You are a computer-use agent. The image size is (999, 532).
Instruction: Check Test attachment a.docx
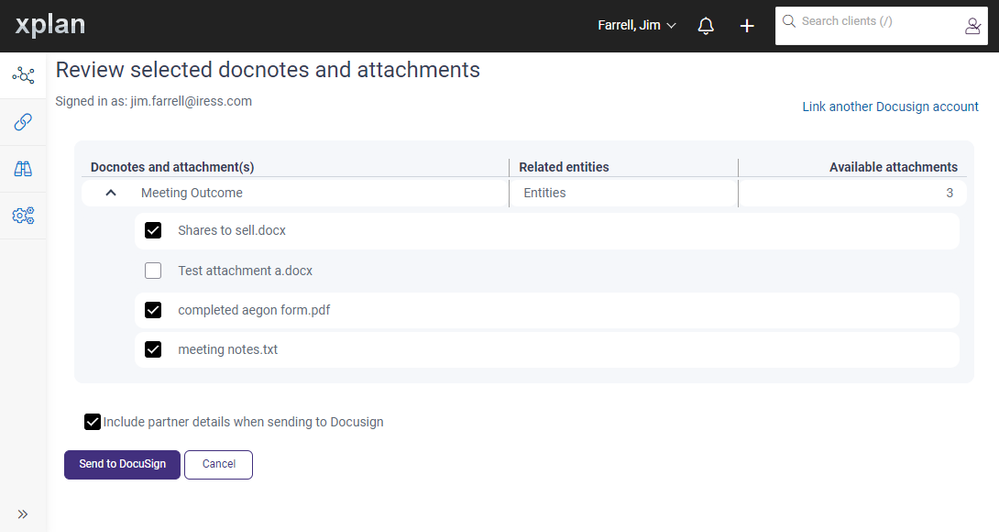tap(153, 271)
